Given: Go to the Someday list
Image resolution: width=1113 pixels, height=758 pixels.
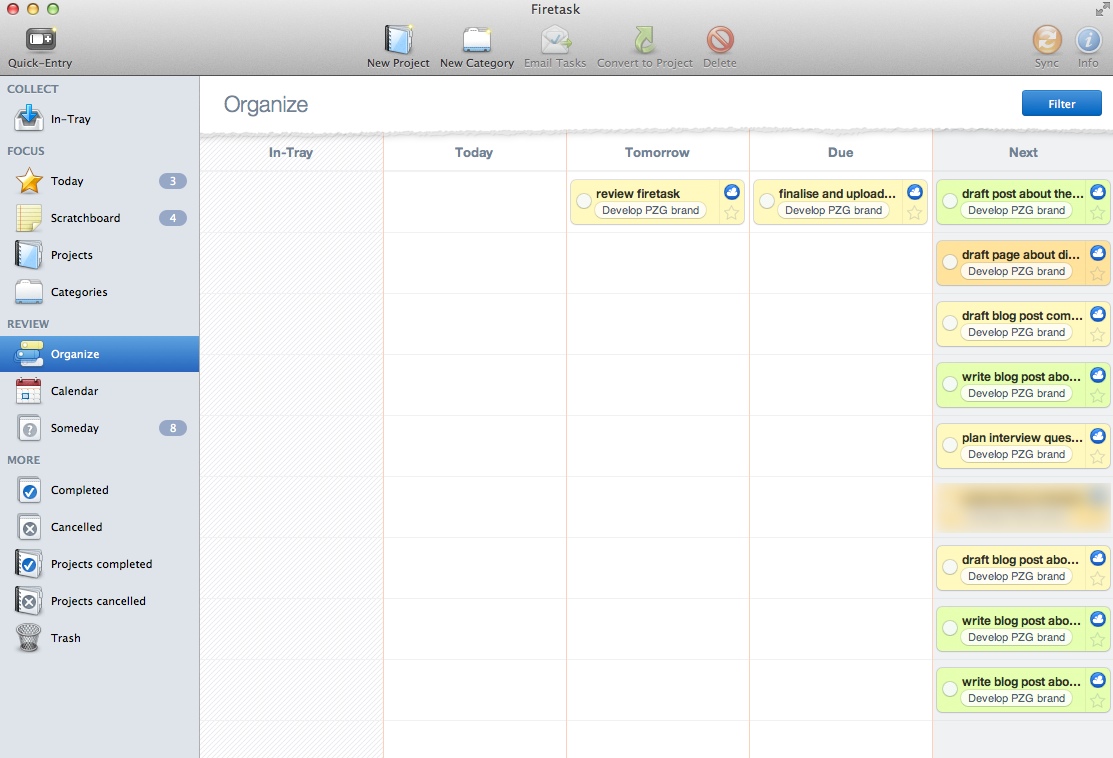Looking at the screenshot, I should tap(74, 428).
